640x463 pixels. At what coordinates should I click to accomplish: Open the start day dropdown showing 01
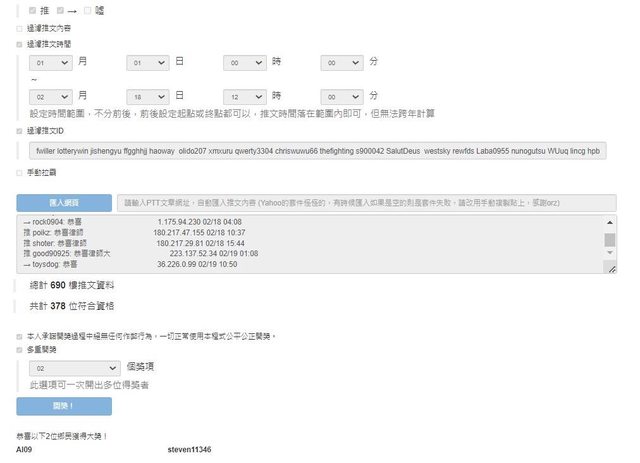[x=148, y=63]
